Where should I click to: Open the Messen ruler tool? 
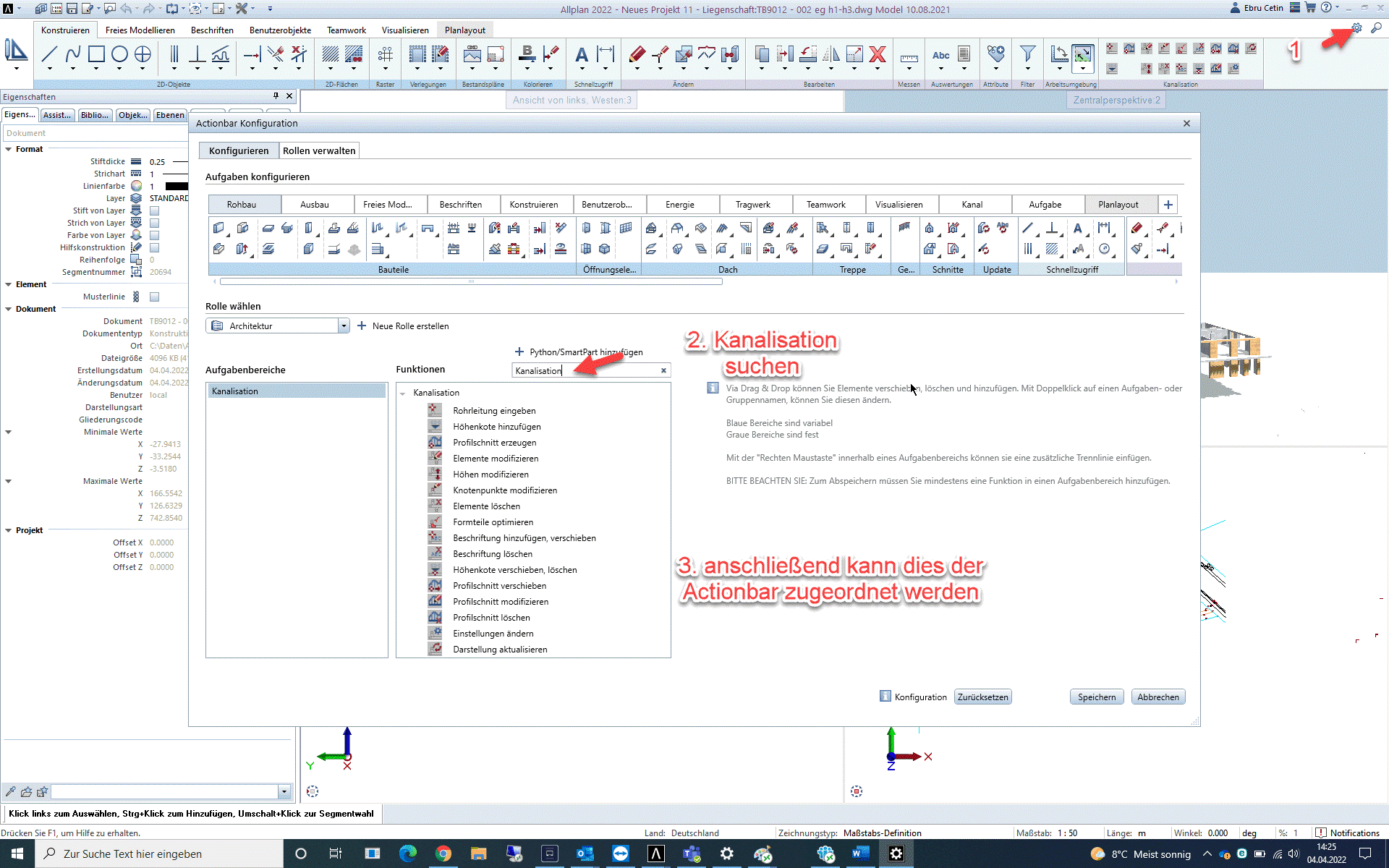909,58
